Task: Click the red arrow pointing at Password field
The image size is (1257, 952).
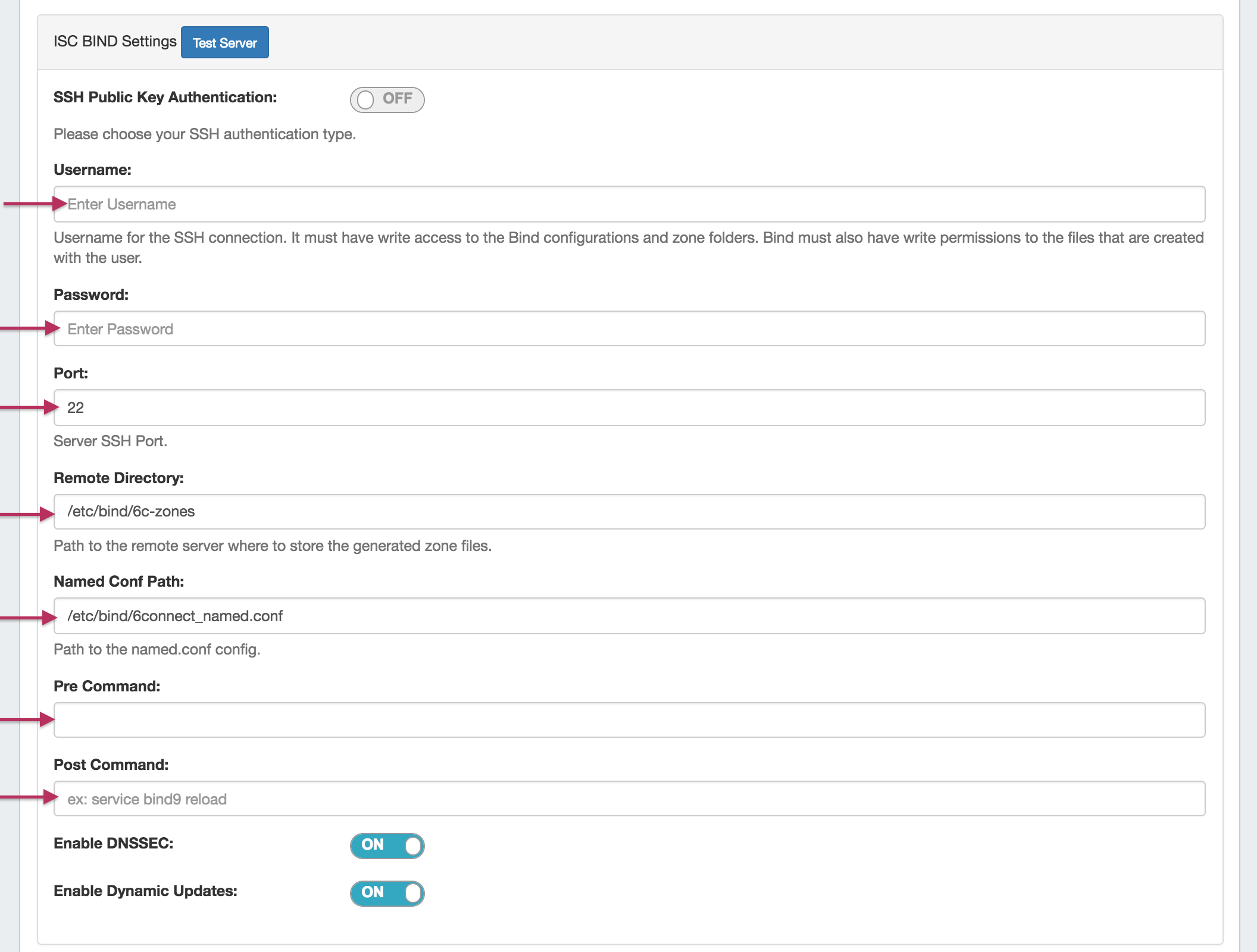Action: (30, 328)
